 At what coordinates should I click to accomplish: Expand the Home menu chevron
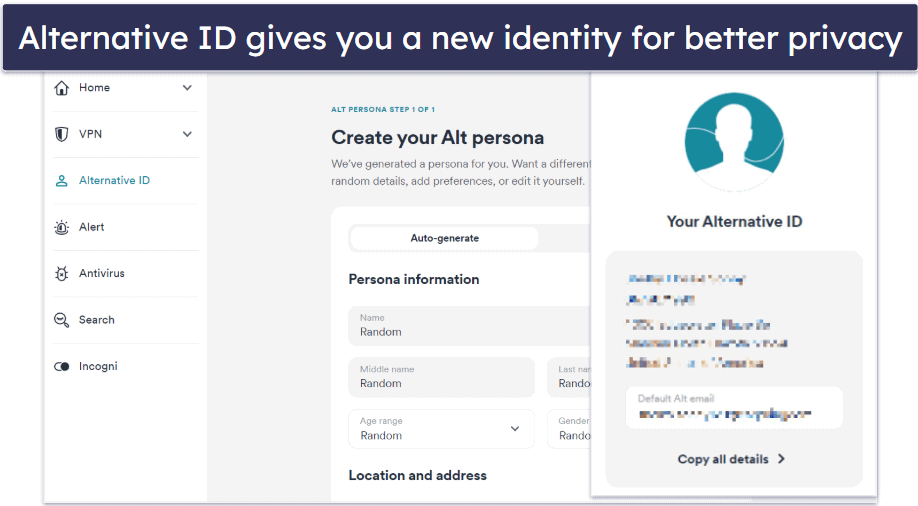[187, 88]
